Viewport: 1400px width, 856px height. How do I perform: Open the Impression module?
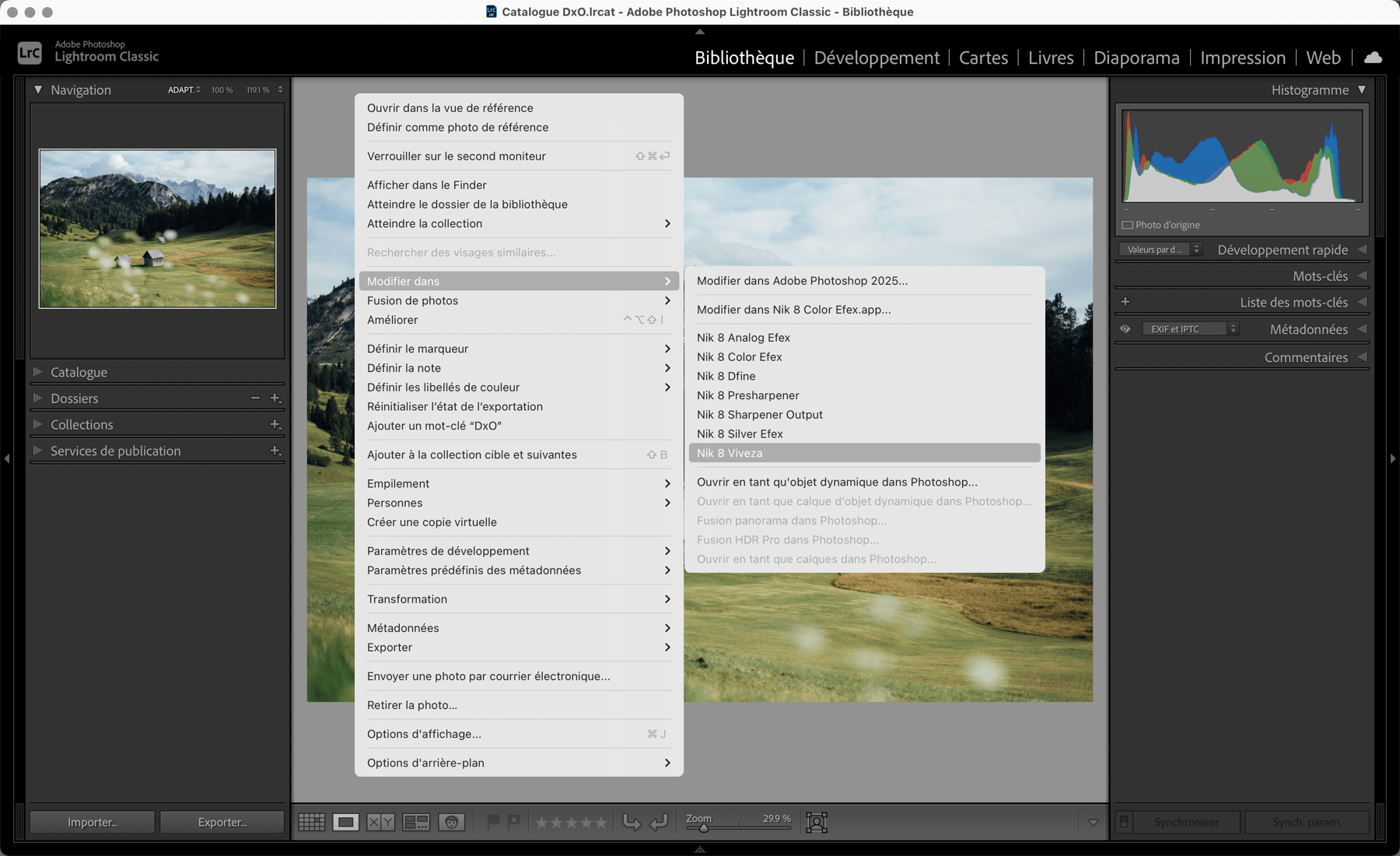click(1243, 58)
